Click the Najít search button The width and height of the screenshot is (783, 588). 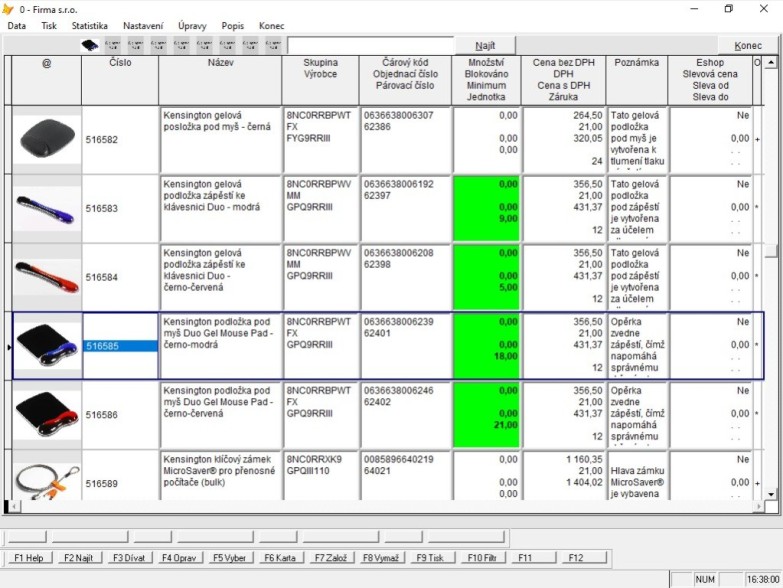[x=485, y=45]
